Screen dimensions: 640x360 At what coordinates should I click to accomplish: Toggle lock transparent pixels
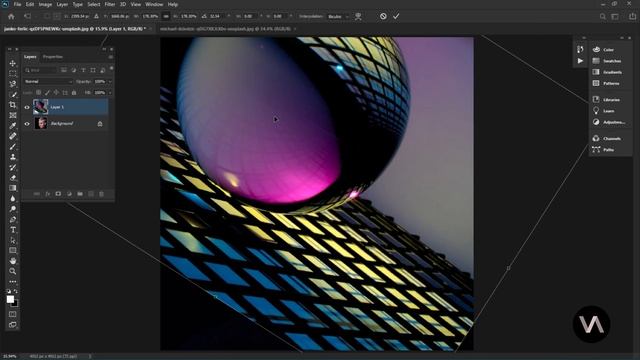(38, 93)
